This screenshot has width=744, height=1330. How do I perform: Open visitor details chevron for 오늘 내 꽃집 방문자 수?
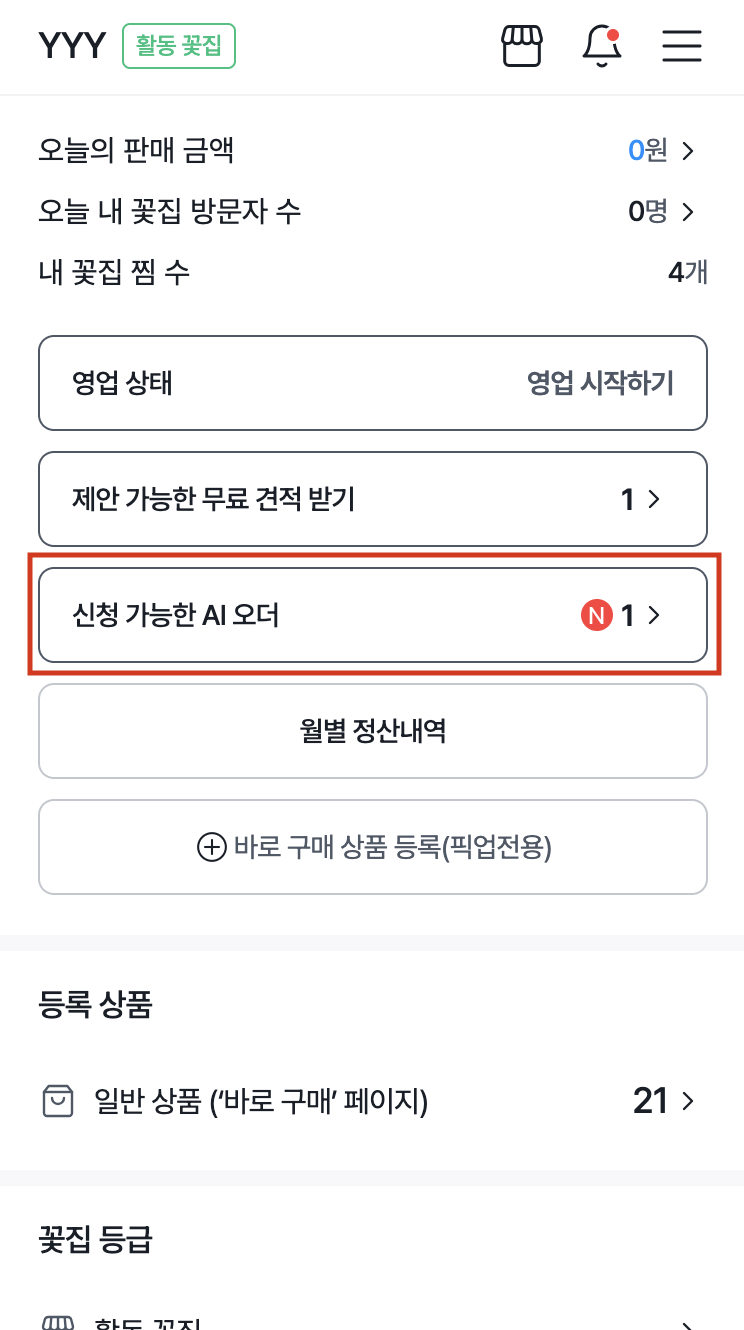[688, 212]
